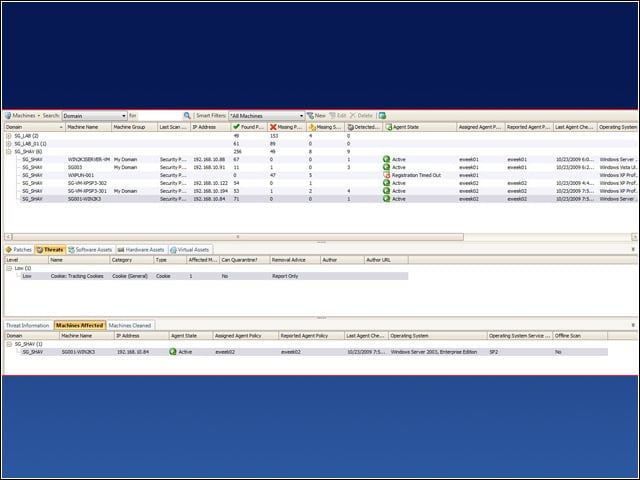Click the Machines icon in the toolbar
This screenshot has height=480, width=640.
[8, 116]
